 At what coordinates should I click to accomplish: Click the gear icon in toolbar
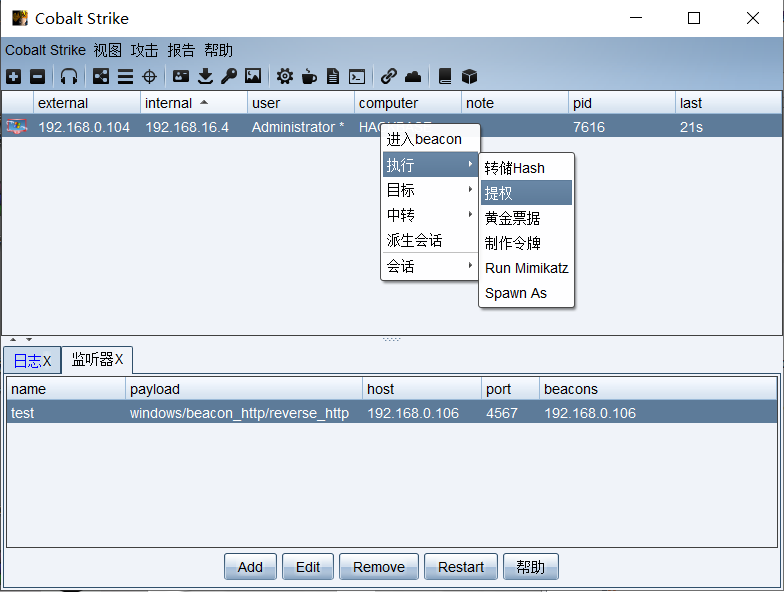pyautogui.click(x=285, y=76)
